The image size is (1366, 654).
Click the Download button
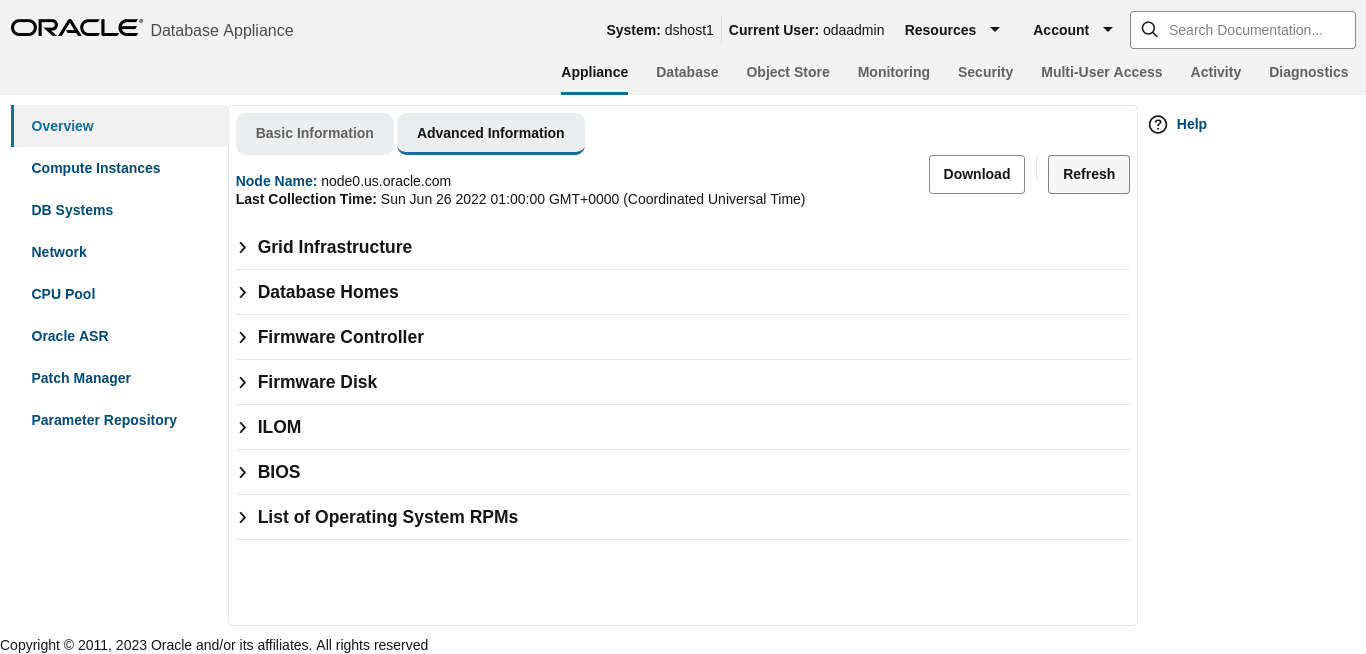click(976, 174)
